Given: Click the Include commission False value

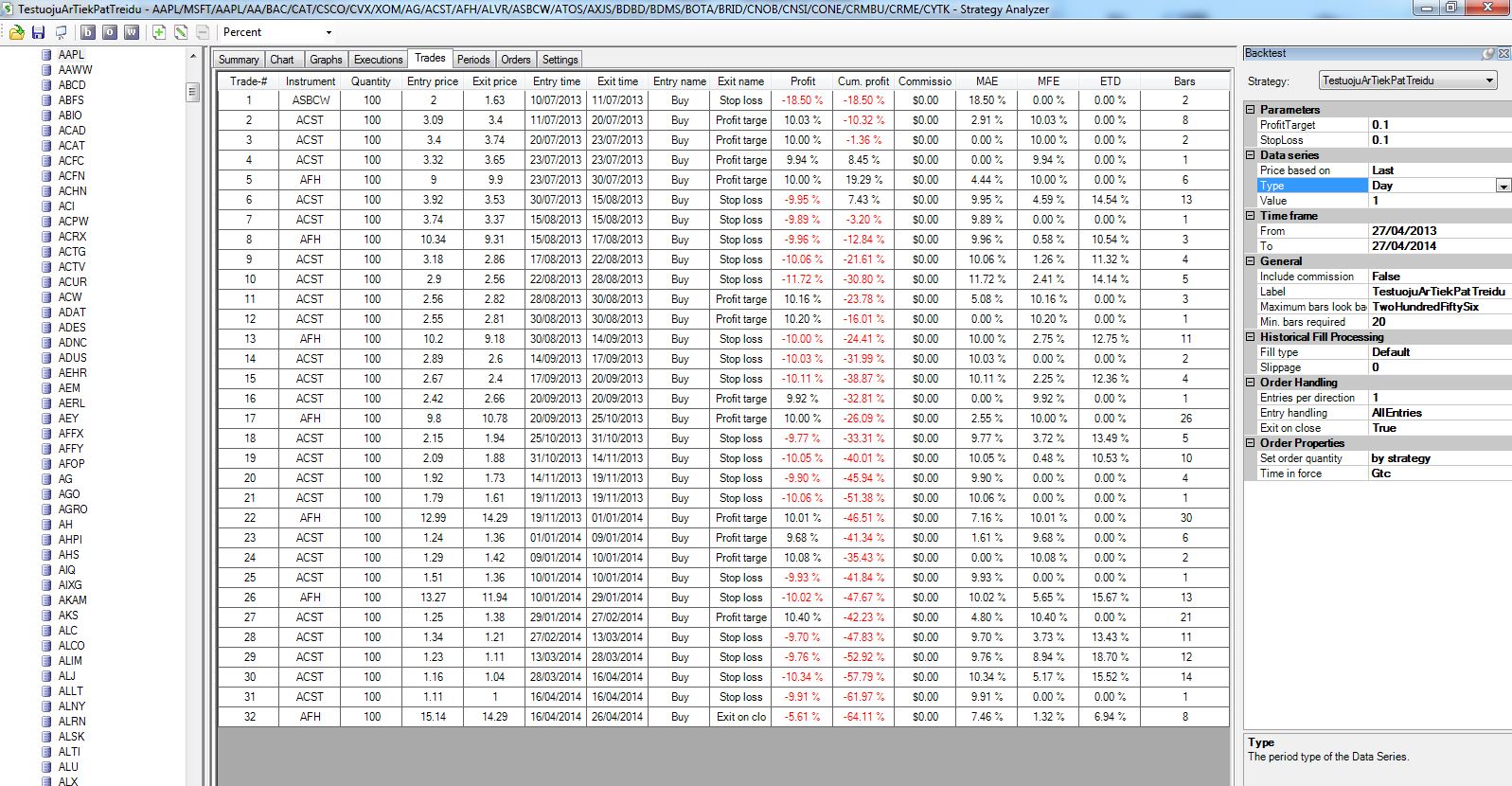Looking at the screenshot, I should 1439,277.
